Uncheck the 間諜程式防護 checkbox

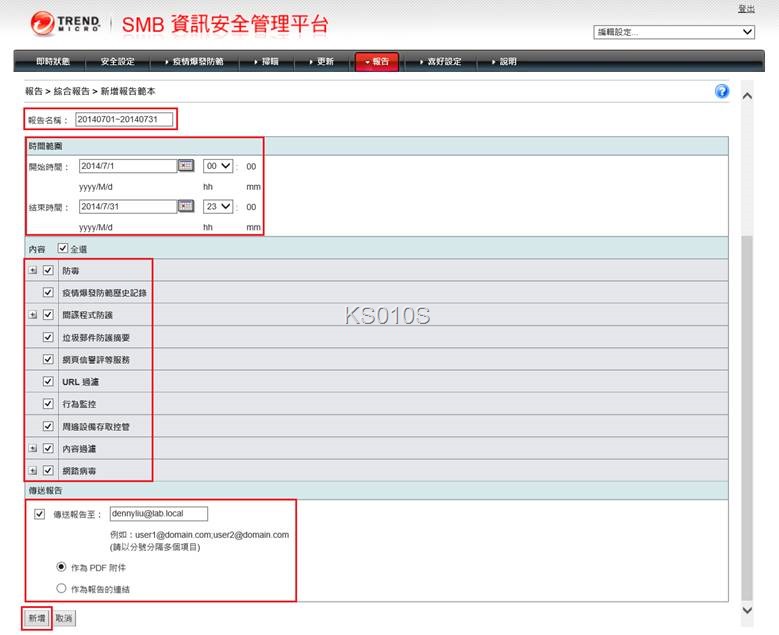(x=48, y=315)
